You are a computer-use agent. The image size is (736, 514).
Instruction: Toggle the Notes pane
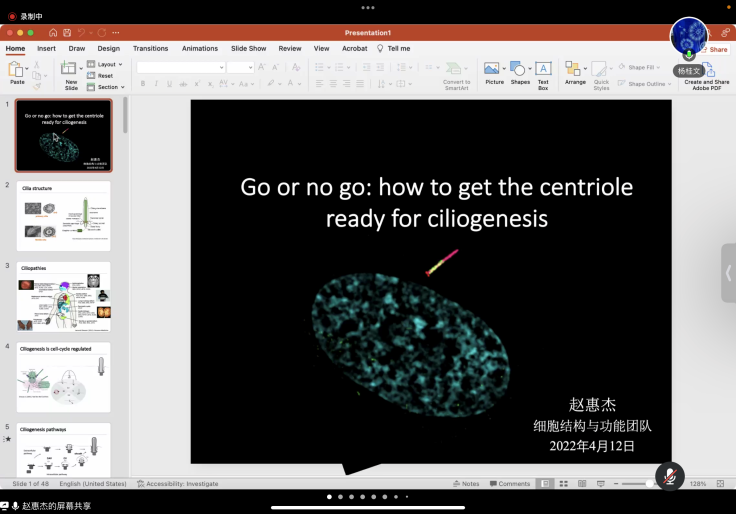(x=466, y=484)
